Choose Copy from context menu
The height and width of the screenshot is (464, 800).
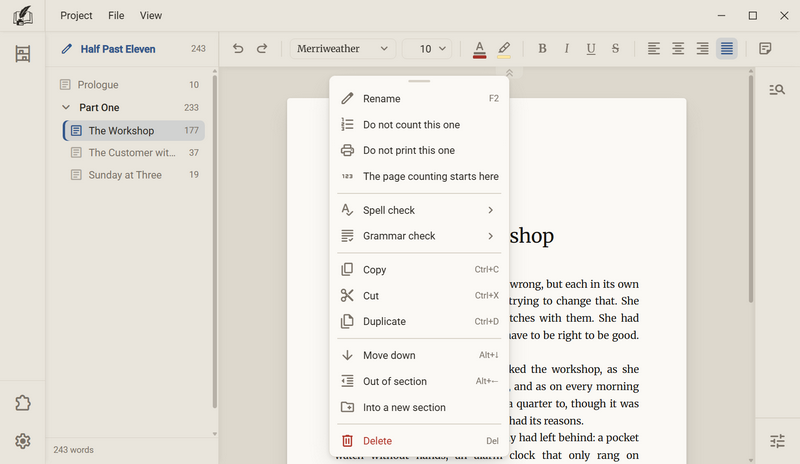[x=419, y=270]
